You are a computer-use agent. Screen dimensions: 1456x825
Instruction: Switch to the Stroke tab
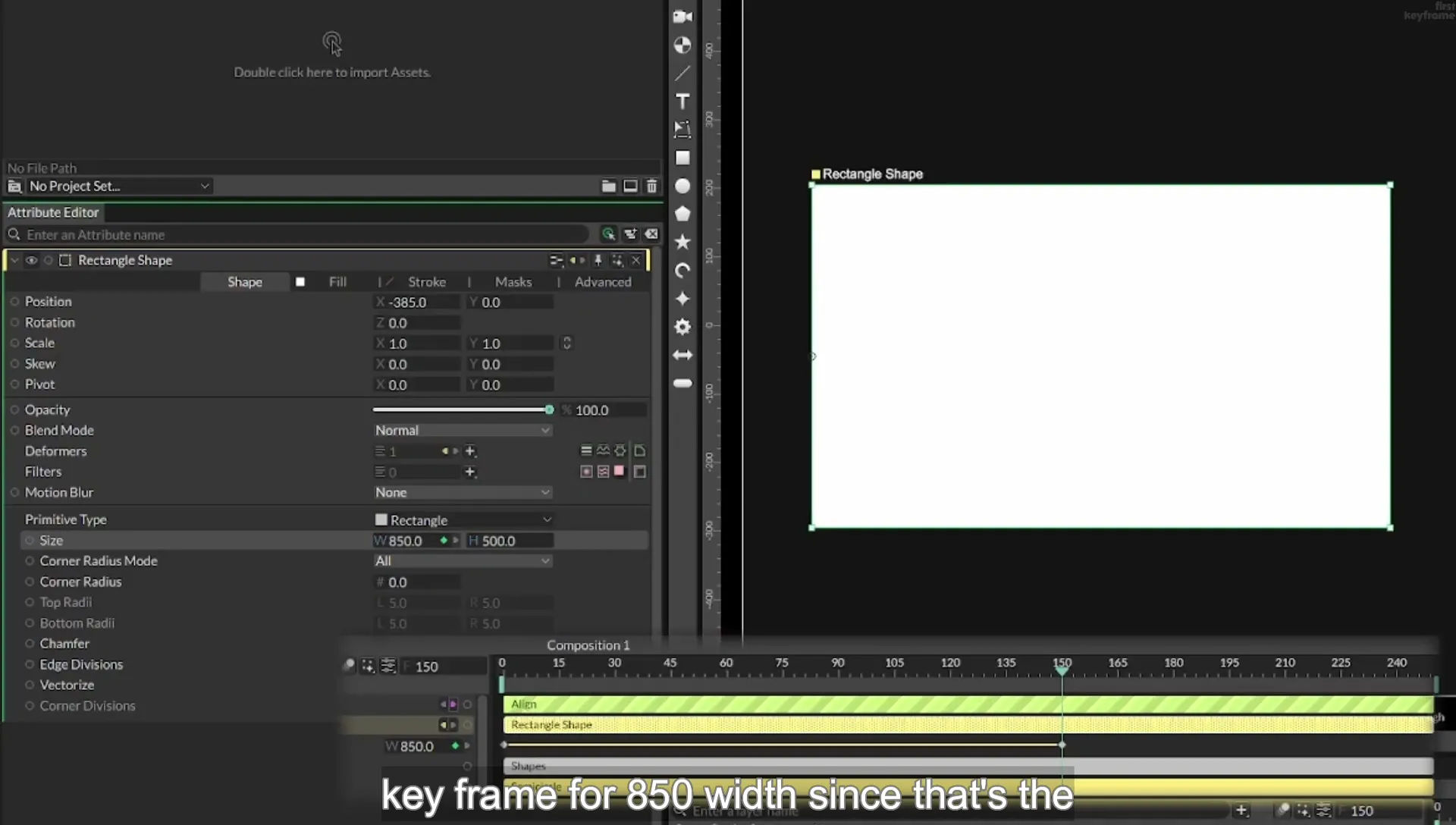pos(427,281)
